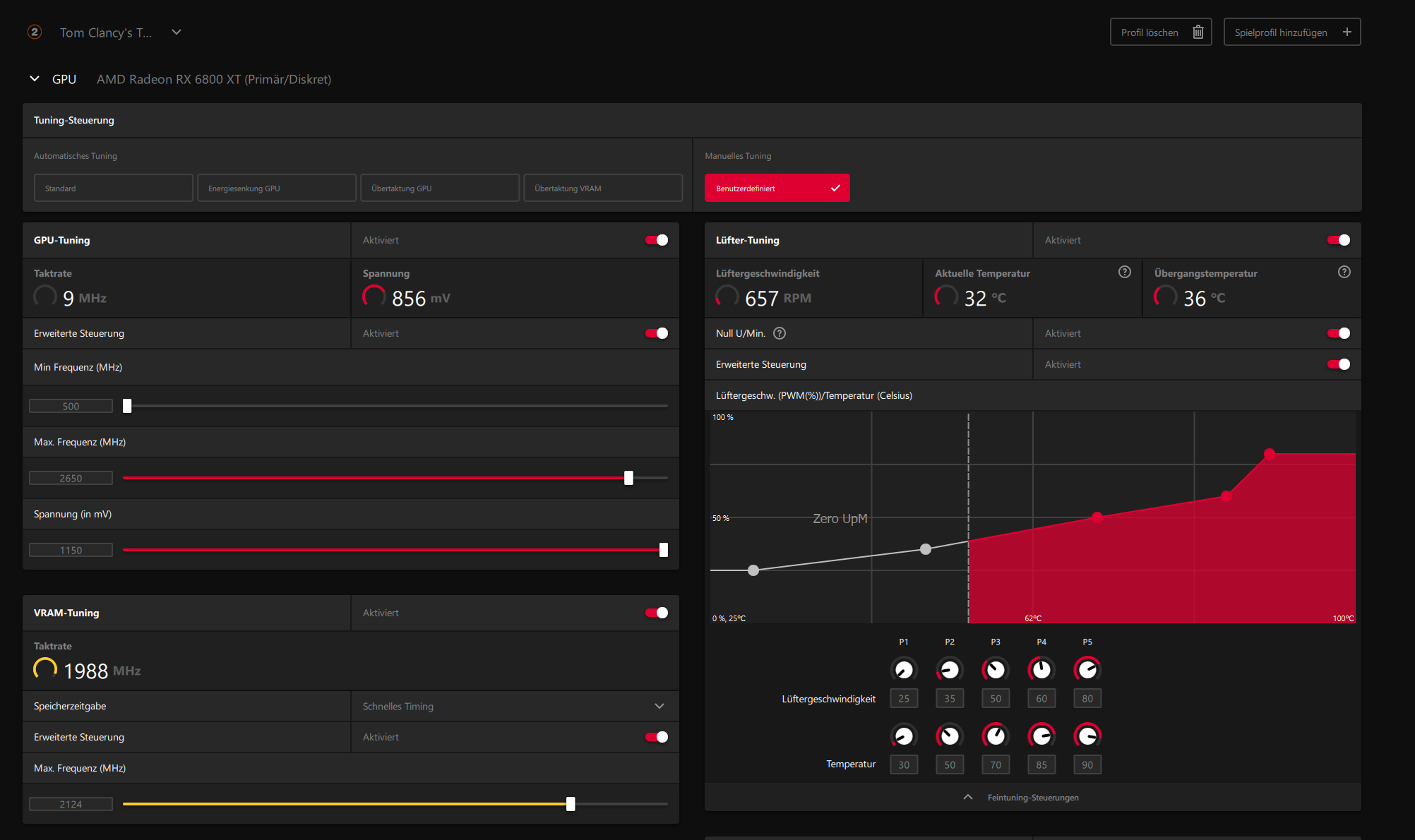The image size is (1415, 840).
Task: Toggle off VRAM-Tuning
Action: point(657,613)
